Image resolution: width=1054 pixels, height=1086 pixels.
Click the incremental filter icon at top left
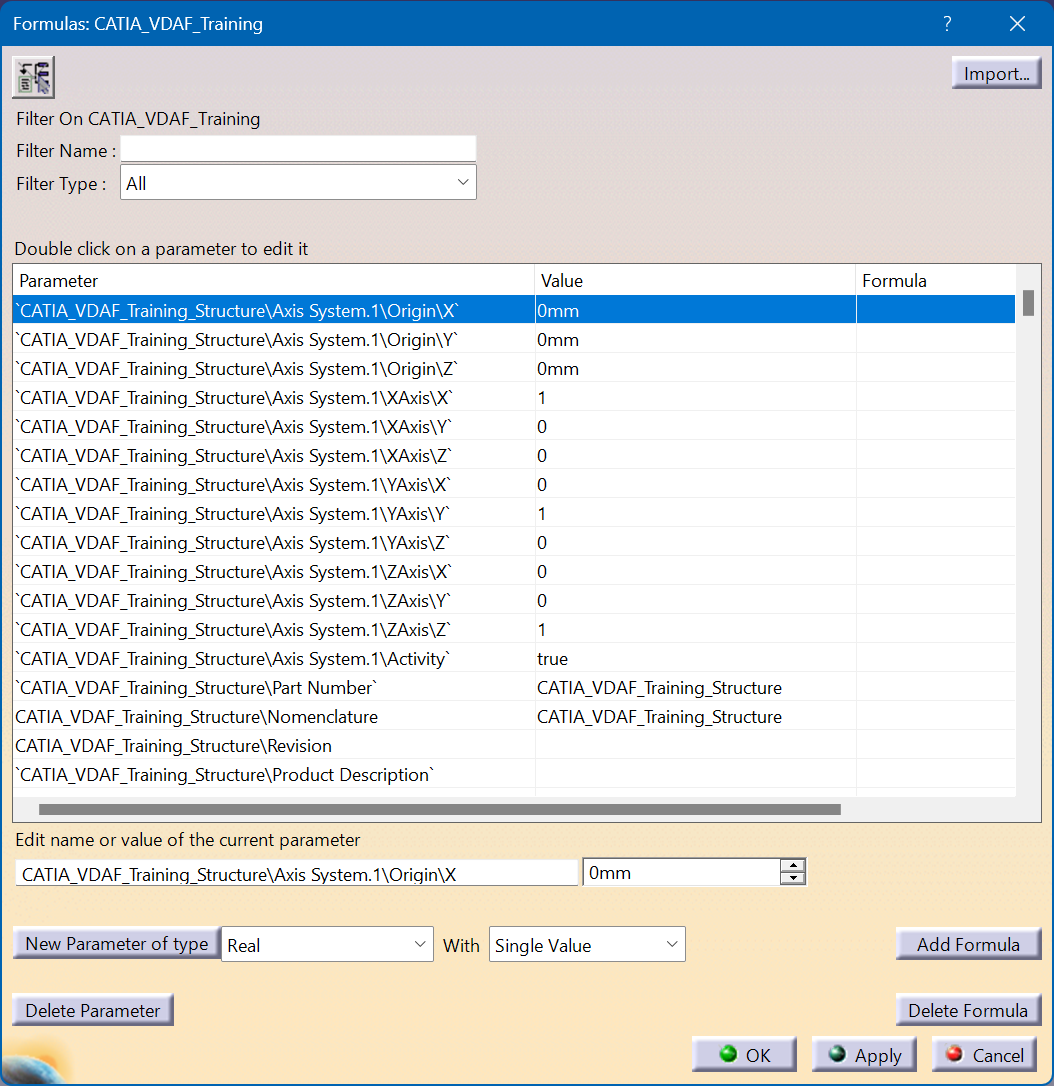click(33, 77)
